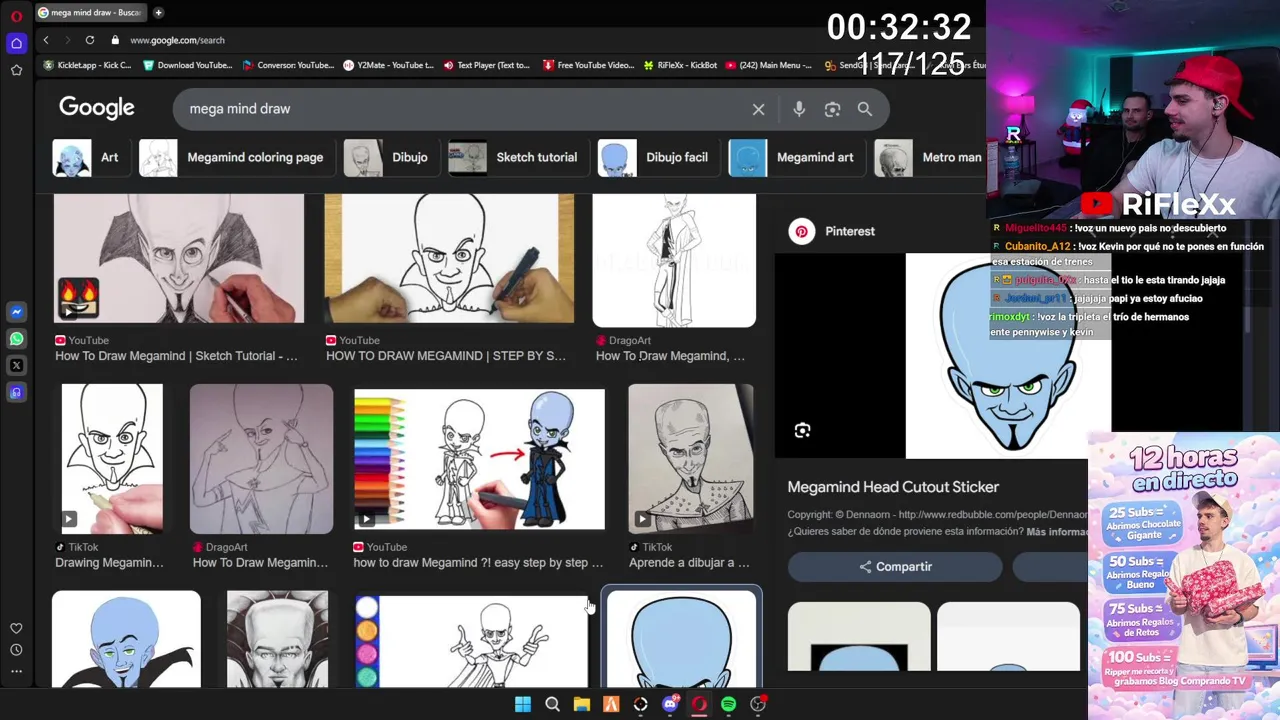Screen dimensions: 1280x720
Task: Select the Dibujo facil filter chip
Action: pyautogui.click(x=657, y=158)
